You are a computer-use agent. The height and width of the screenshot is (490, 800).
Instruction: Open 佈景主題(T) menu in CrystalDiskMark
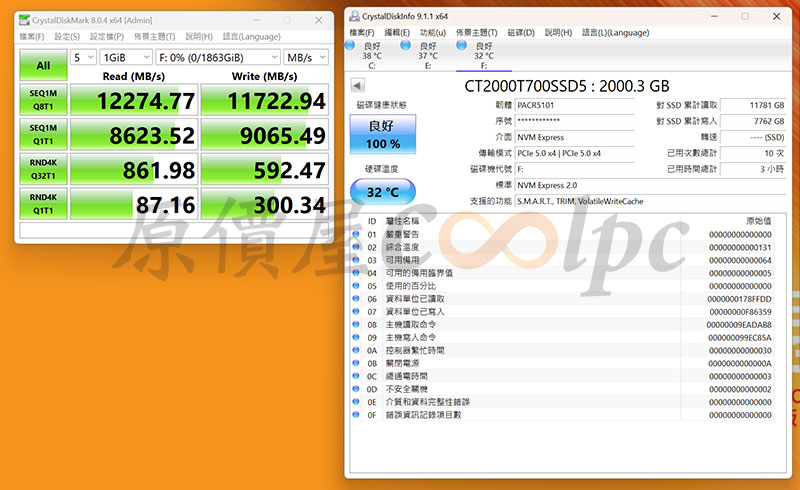click(155, 37)
